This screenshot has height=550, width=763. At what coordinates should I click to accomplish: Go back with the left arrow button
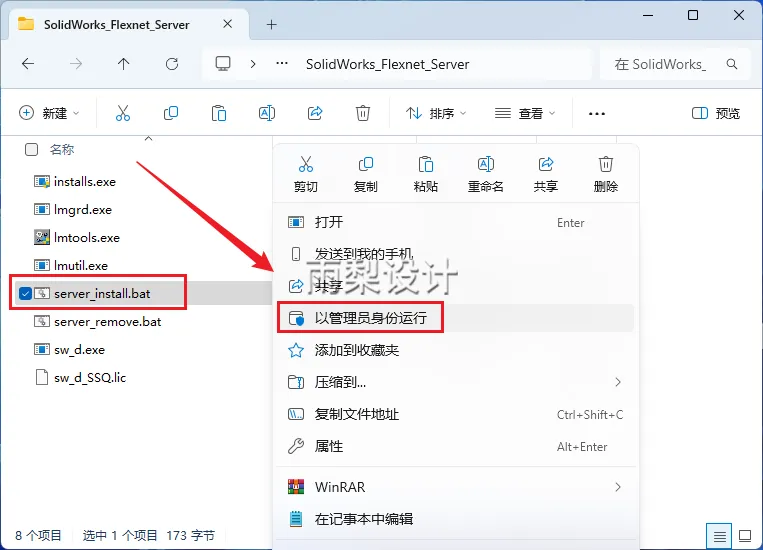(x=28, y=64)
